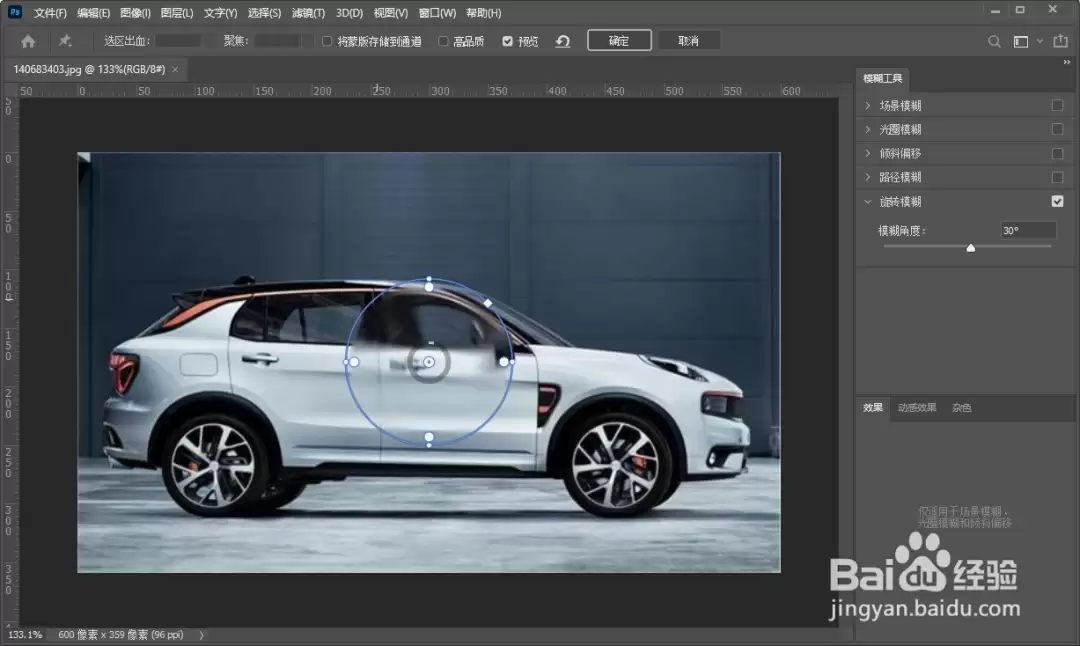
Task: Uncheck the 旋转模糊 checkbox
Action: (1057, 201)
